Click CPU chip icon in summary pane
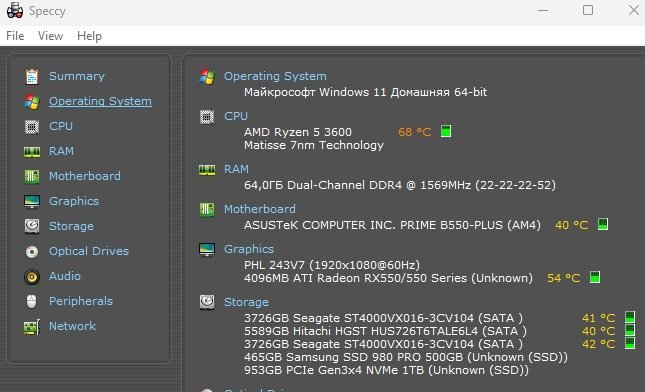 207,117
